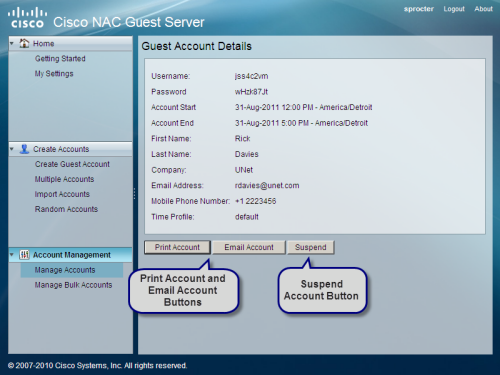Collapse the Home section arrow
Viewport: 500px width, 375px height.
pyautogui.click(x=12, y=43)
